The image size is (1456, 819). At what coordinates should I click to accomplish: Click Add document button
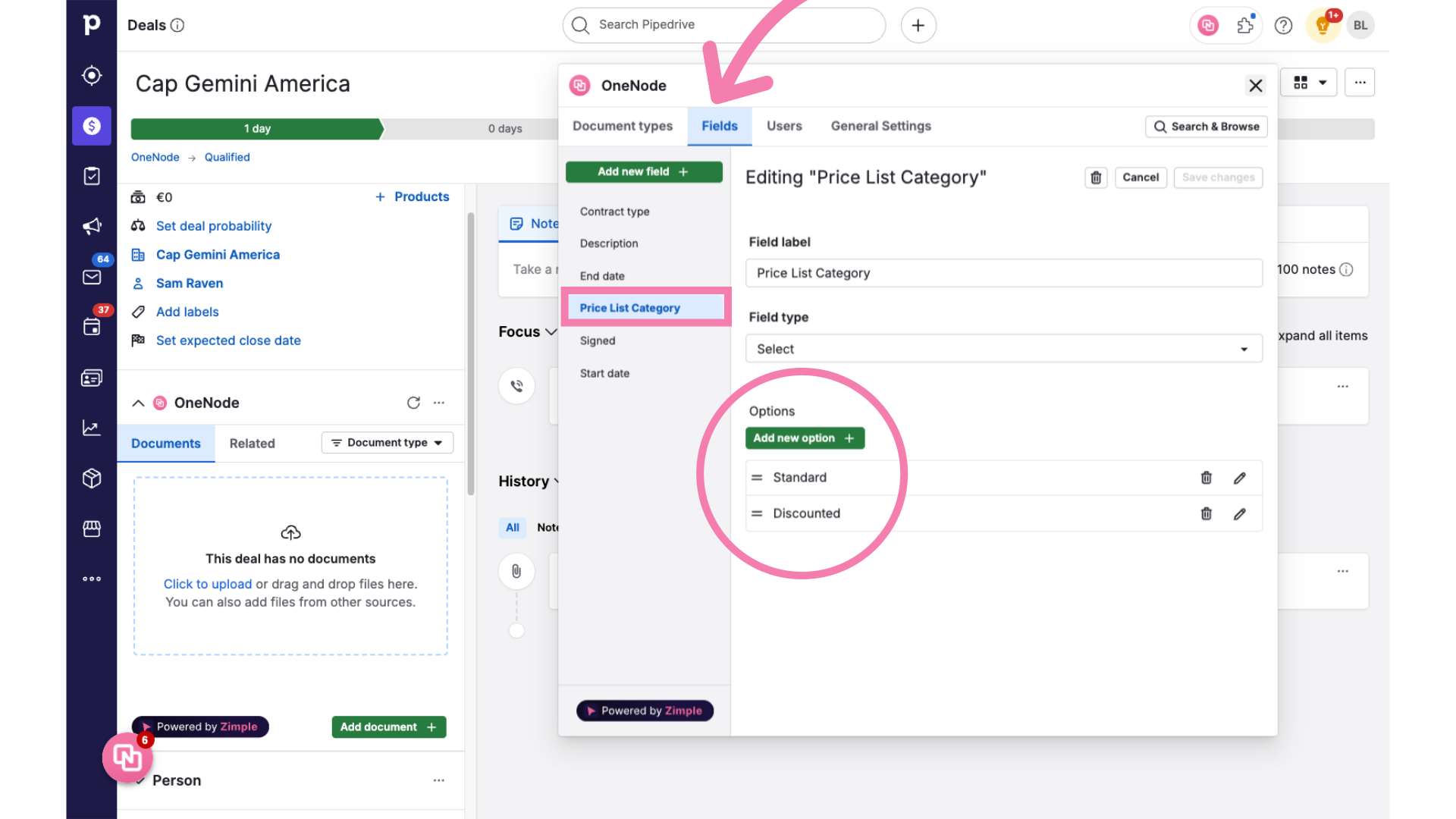(389, 727)
